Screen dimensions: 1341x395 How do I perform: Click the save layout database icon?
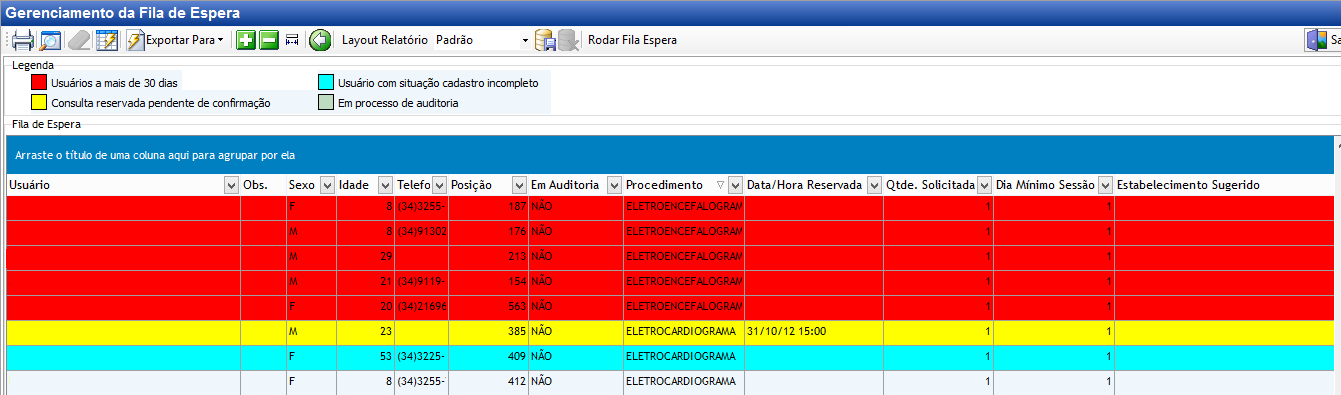(x=545, y=40)
